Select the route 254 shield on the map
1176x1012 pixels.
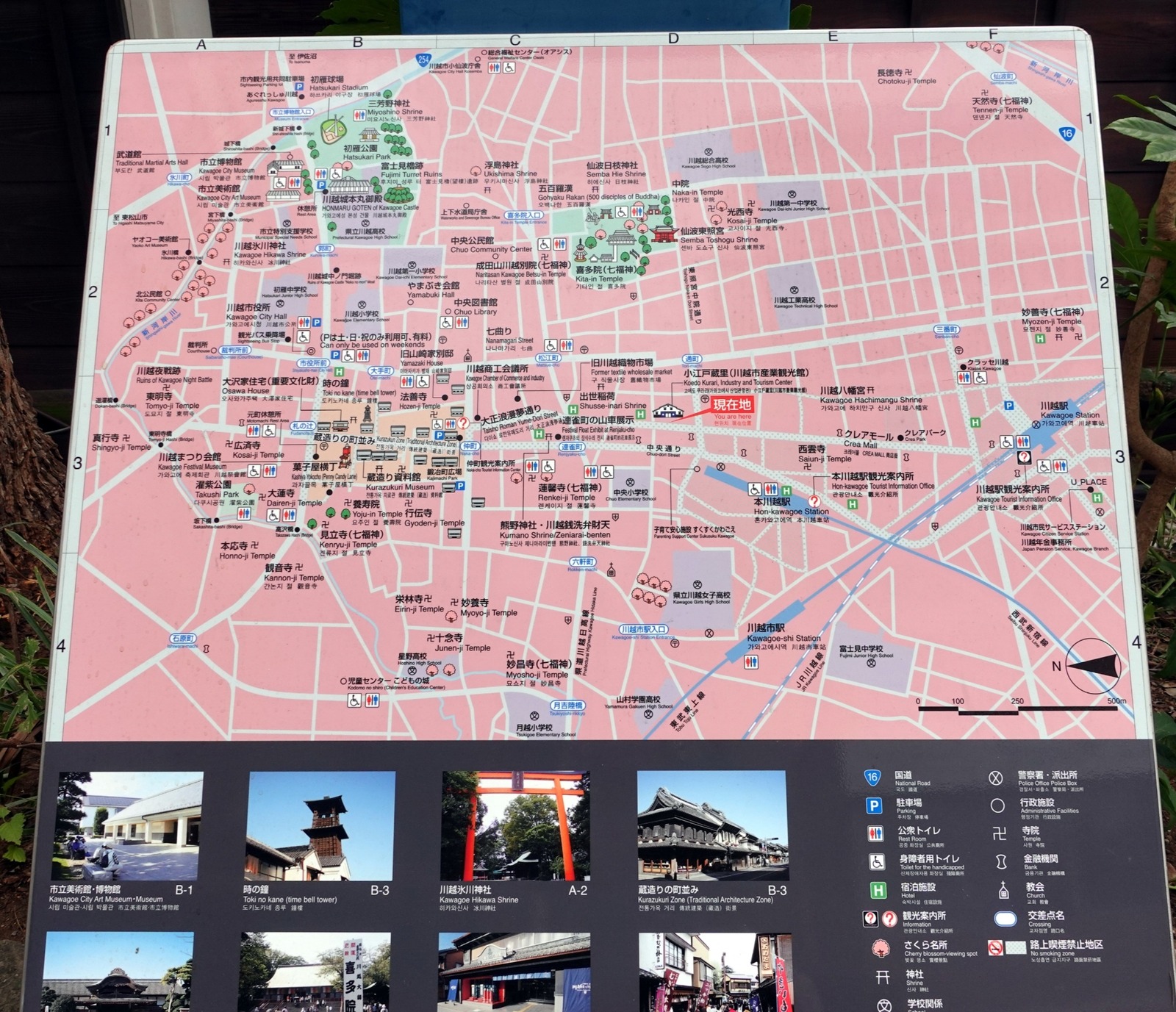tap(423, 60)
